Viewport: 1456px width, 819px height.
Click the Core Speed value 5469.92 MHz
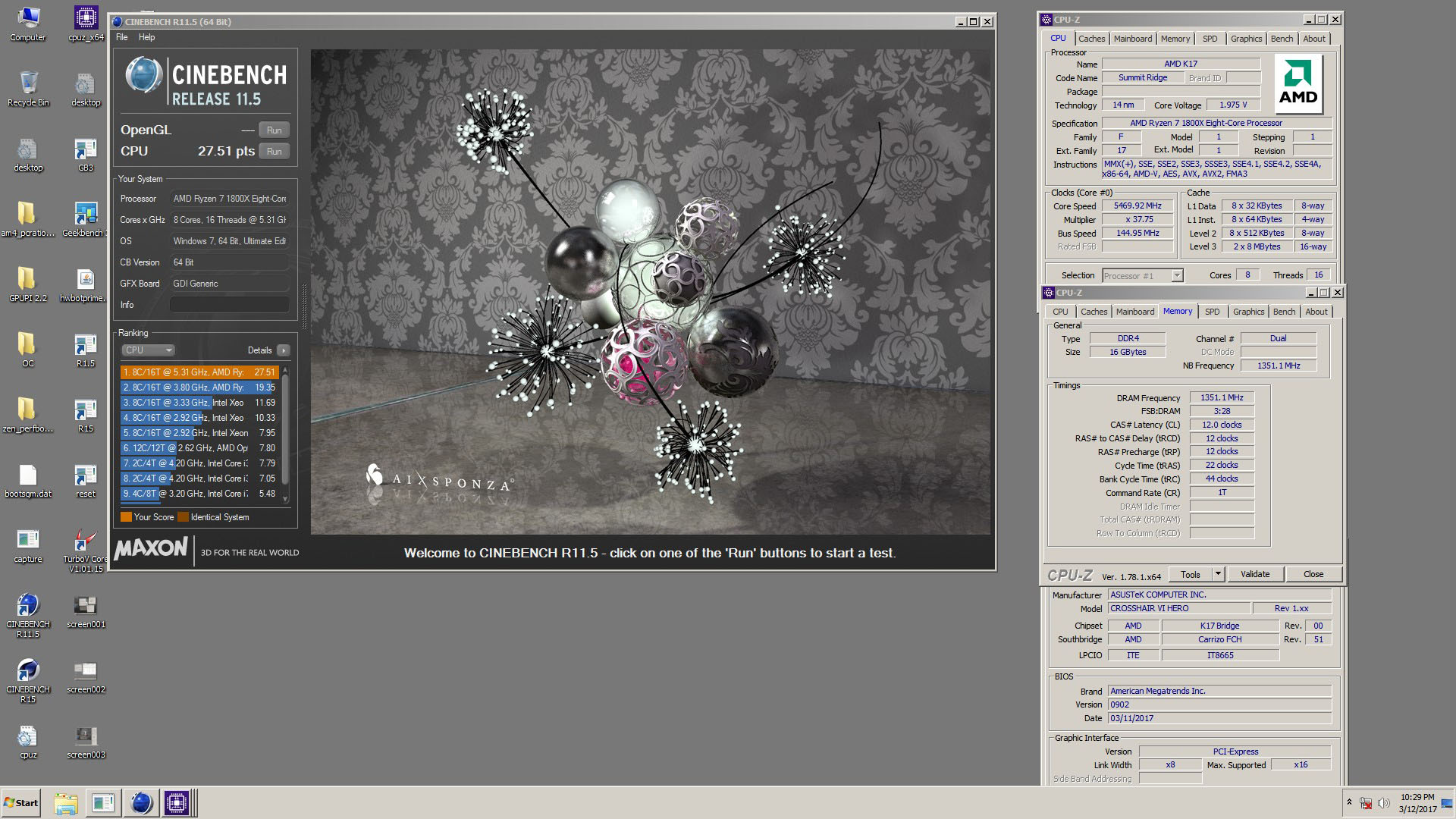[1137, 206]
